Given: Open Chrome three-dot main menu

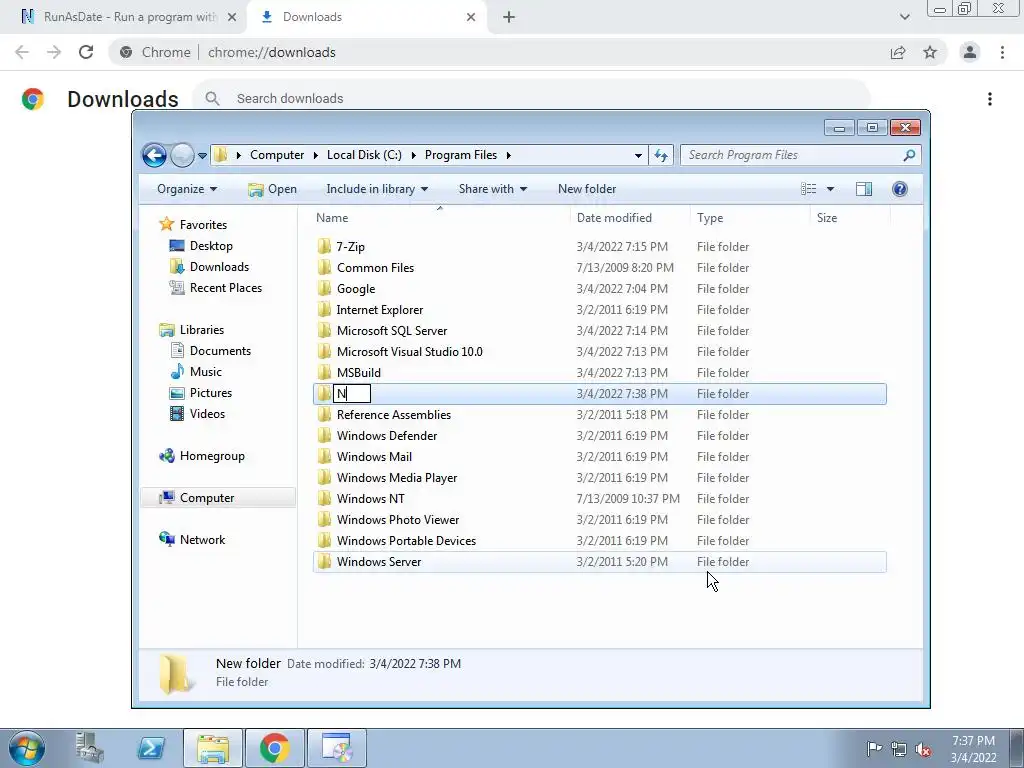Looking at the screenshot, I should pyautogui.click(x=1002, y=52).
